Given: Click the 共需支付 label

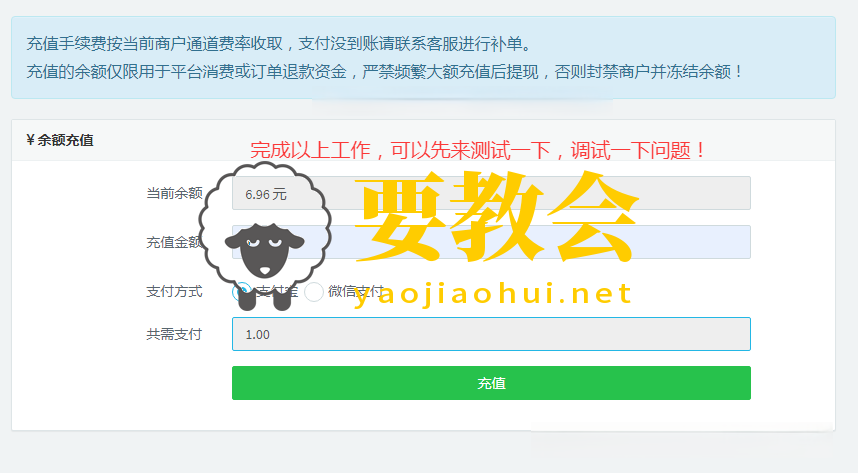Looking at the screenshot, I should tap(174, 334).
